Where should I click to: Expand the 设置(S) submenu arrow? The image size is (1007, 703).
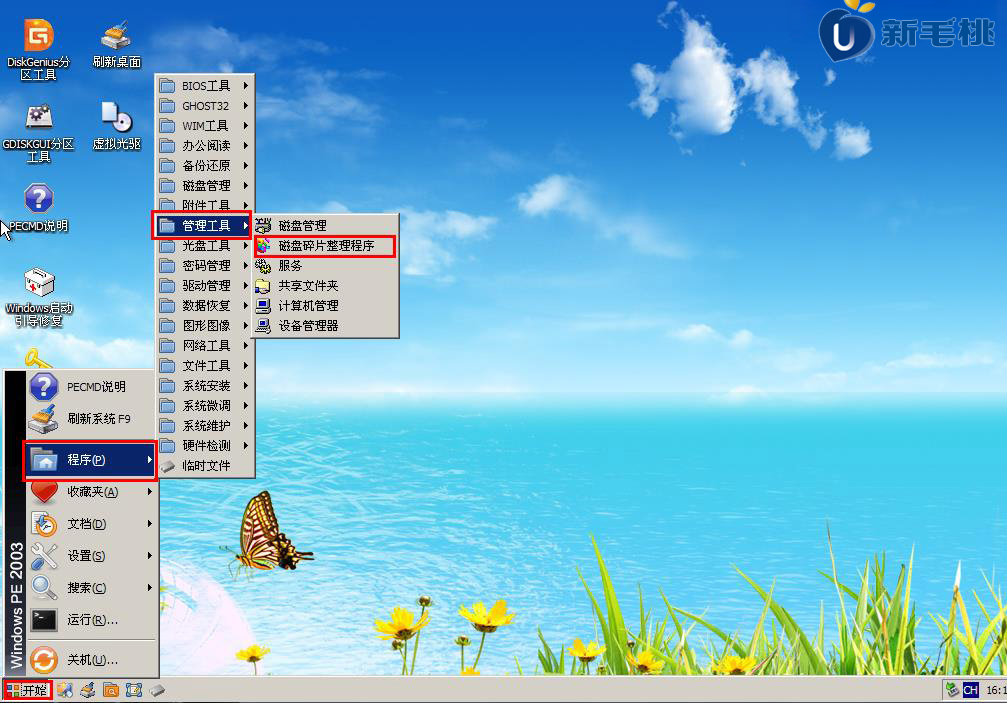pyautogui.click(x=150, y=555)
